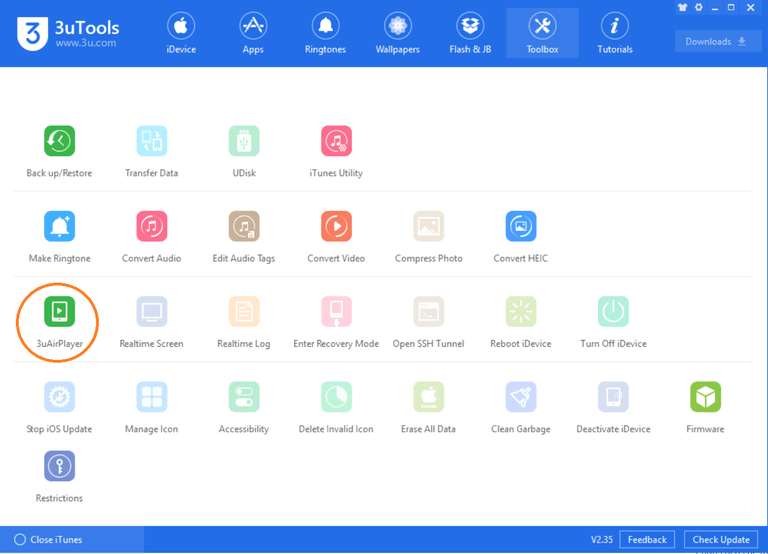768x554 pixels.
Task: Launch the 3uAirPlayer tool
Action: 59,312
